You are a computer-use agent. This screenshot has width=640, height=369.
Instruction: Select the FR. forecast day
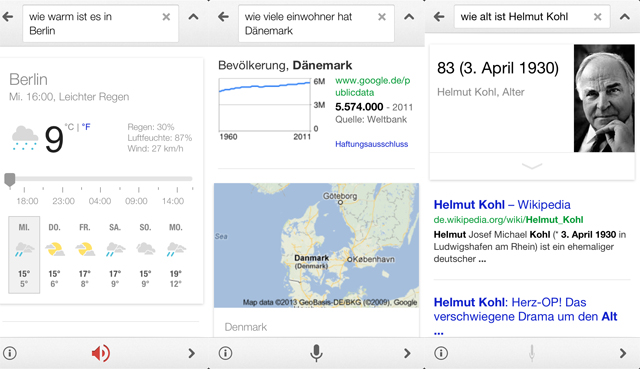[84, 255]
